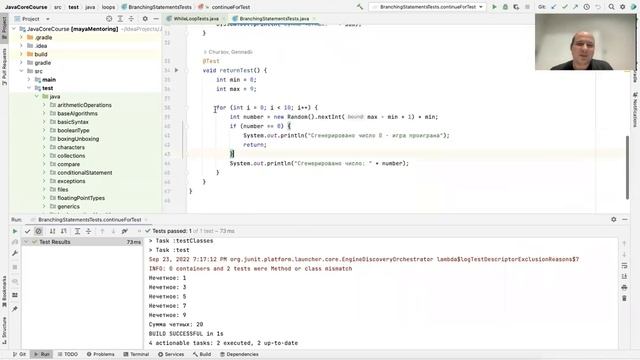The height and width of the screenshot is (360, 640).
Task: Open IDE settings gear in top toolbar
Action: pos(622,7)
